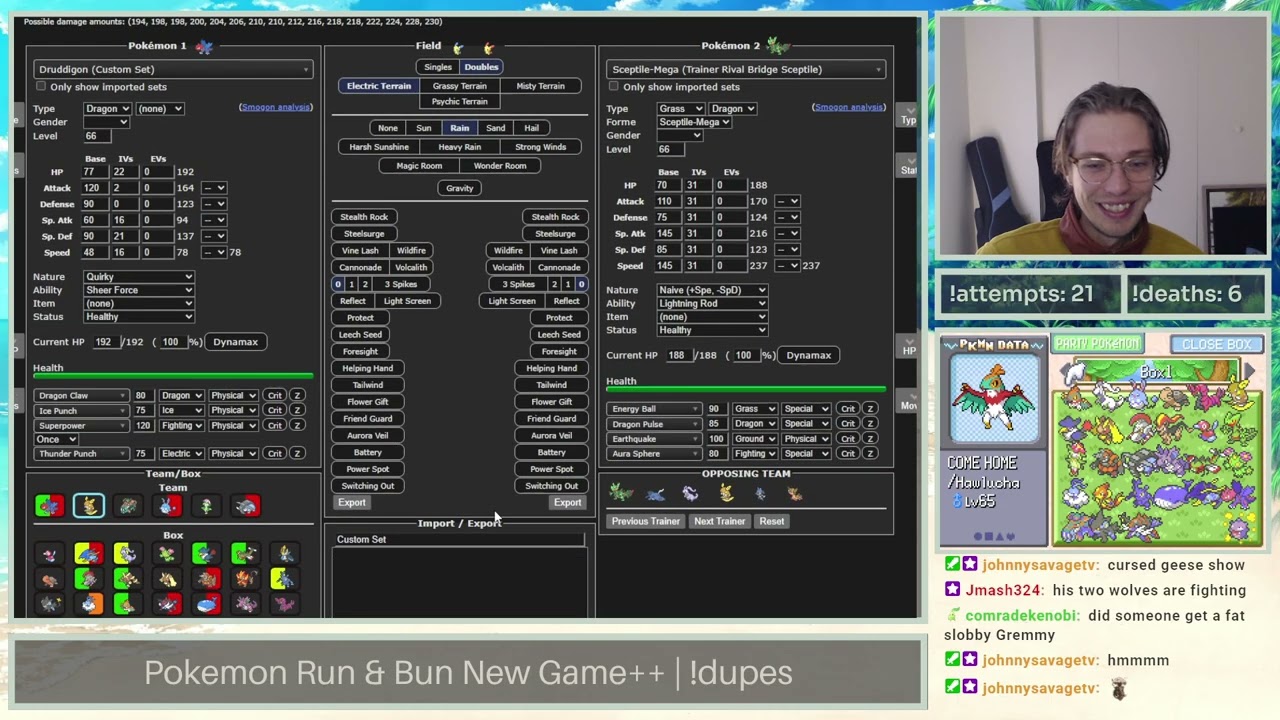Image resolution: width=1280 pixels, height=720 pixels.
Task: Select last orange Pokémon in Opposing Team
Action: (x=796, y=493)
